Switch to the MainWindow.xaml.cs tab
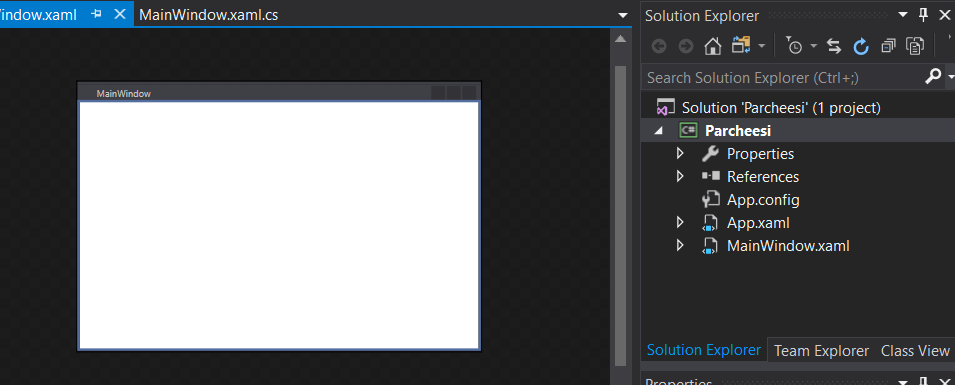Screen dimensions: 955x385 (x=209, y=15)
